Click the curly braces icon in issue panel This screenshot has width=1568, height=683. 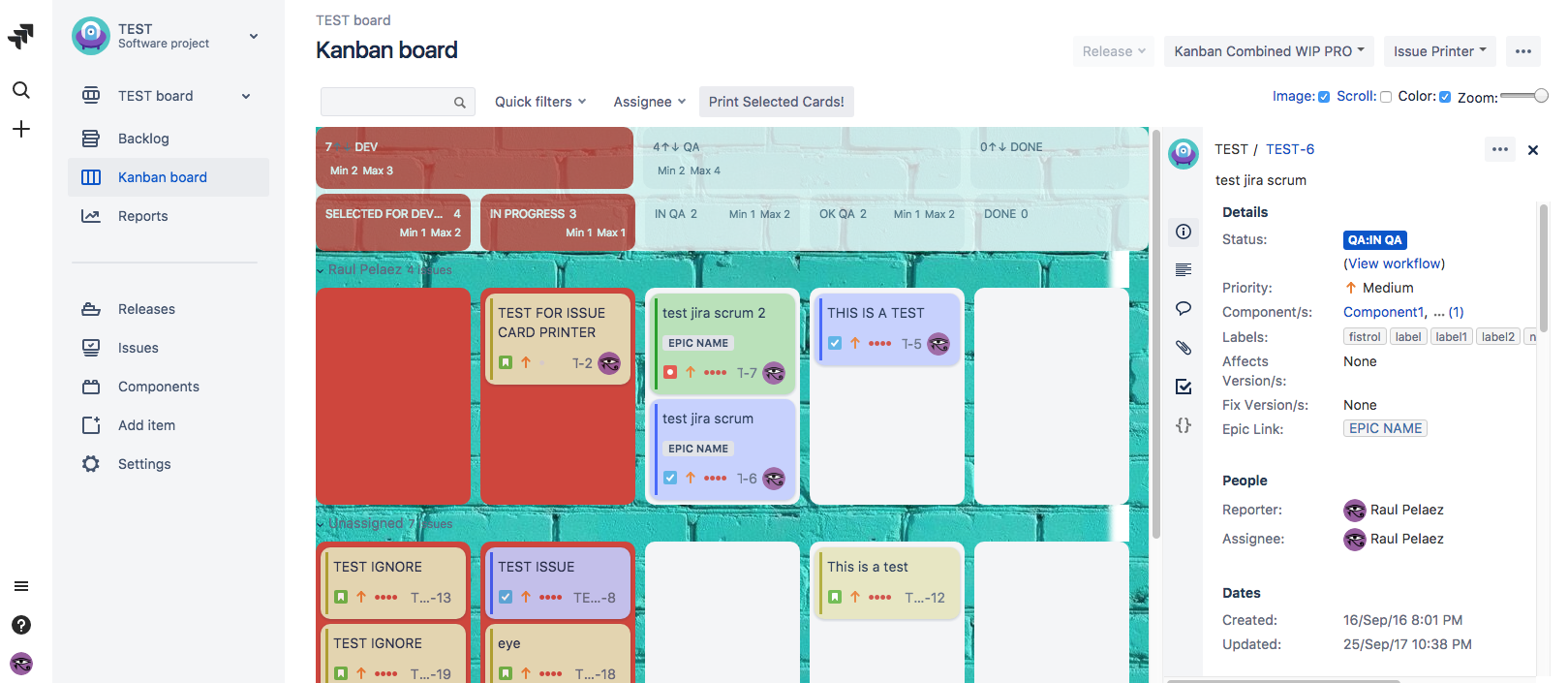(1183, 425)
